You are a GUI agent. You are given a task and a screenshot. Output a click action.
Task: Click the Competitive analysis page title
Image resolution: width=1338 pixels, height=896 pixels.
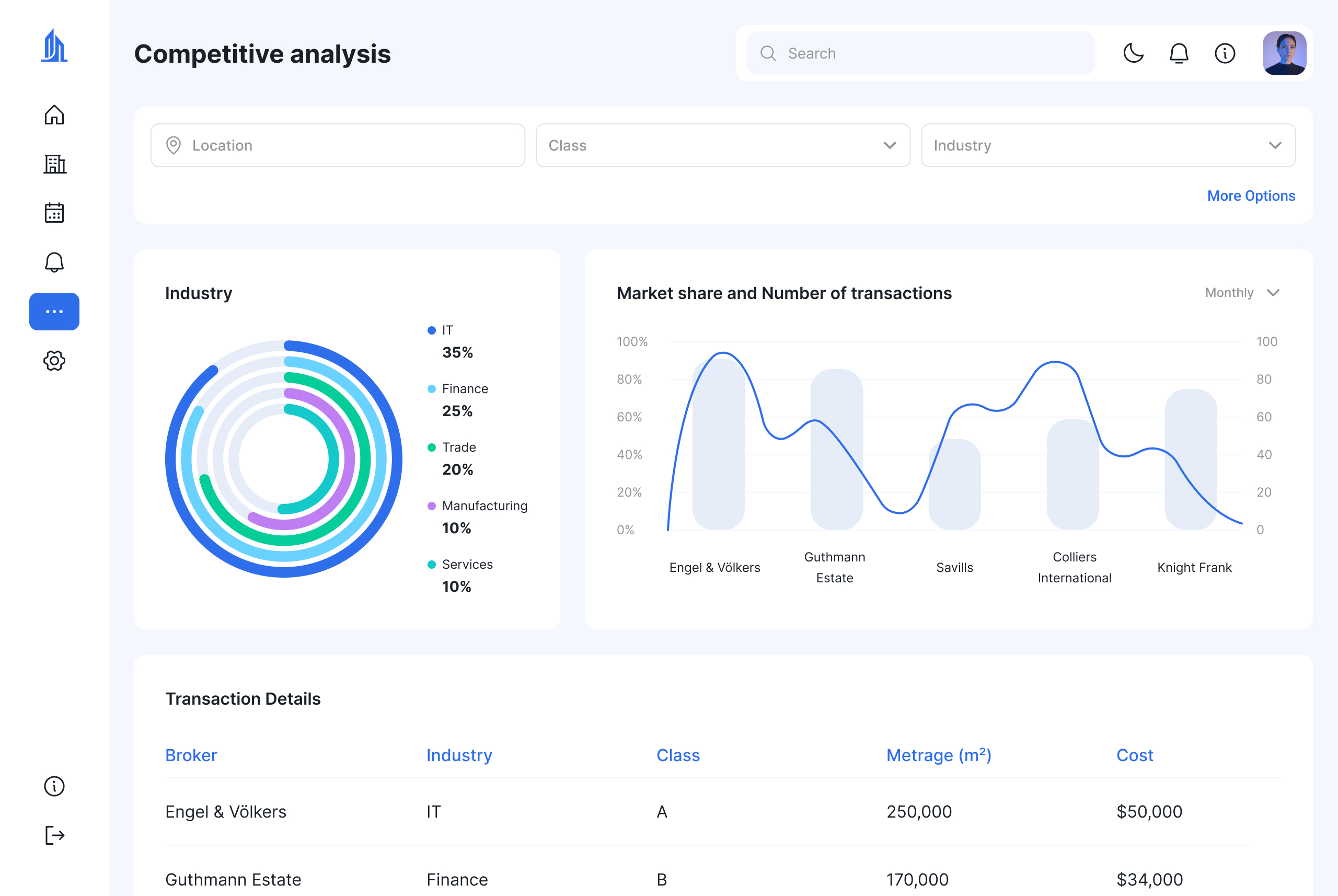coord(262,54)
